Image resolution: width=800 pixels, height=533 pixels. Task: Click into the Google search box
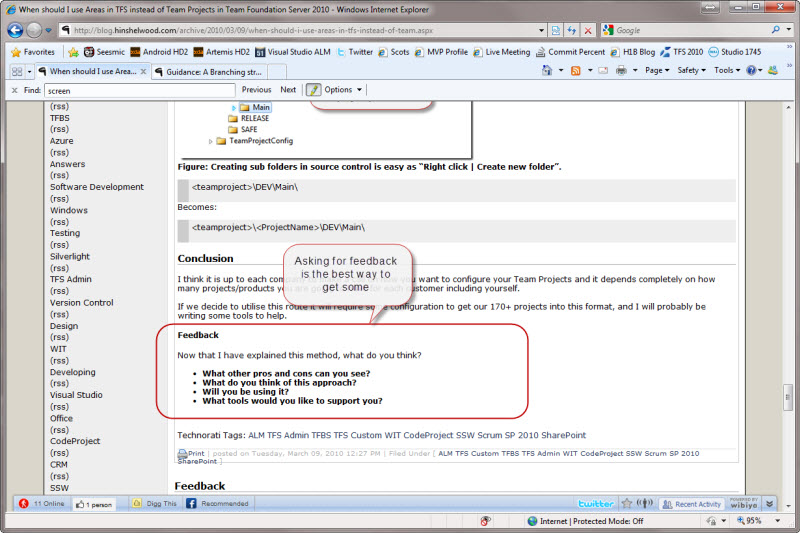point(690,30)
